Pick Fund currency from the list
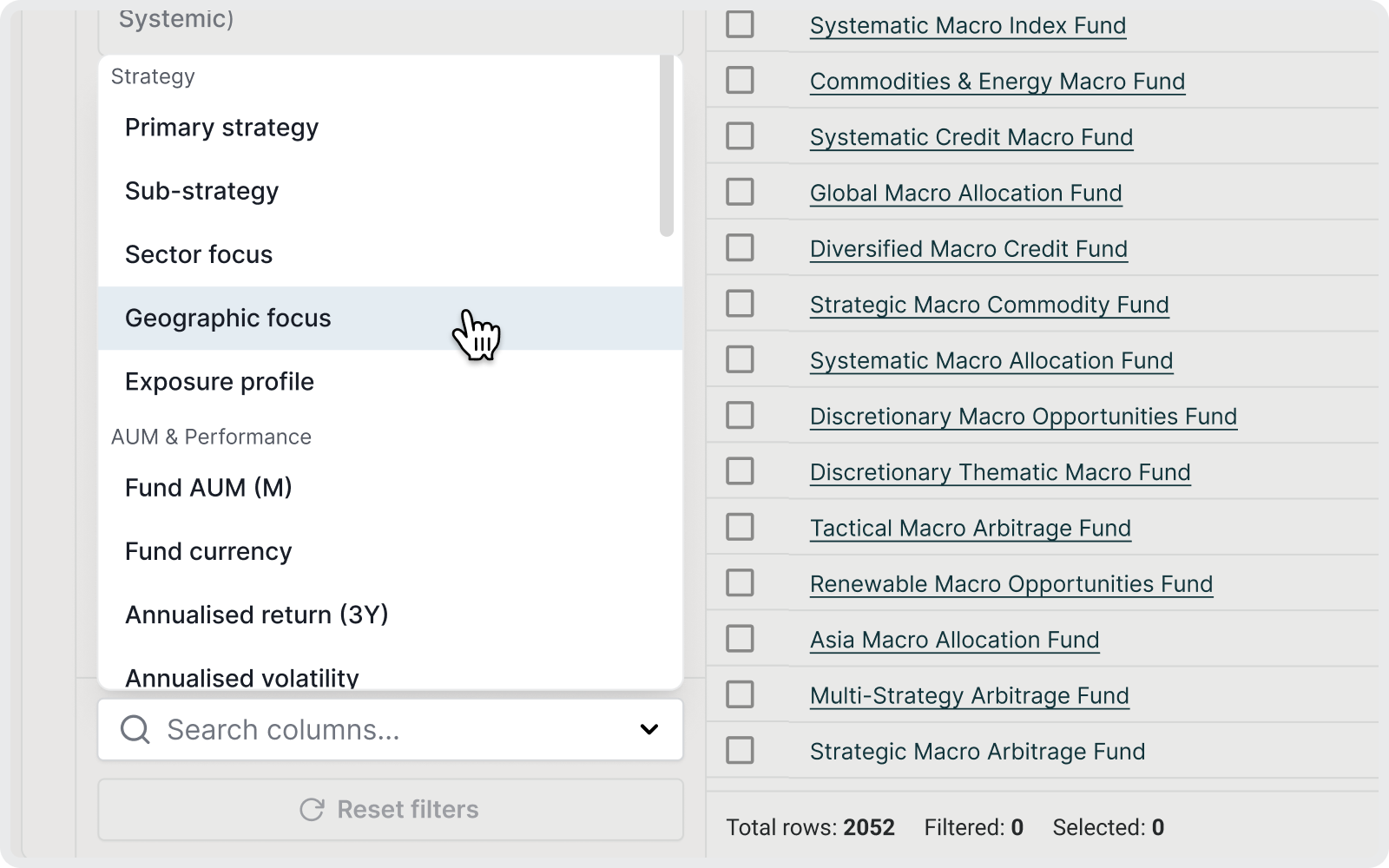 pyautogui.click(x=208, y=551)
